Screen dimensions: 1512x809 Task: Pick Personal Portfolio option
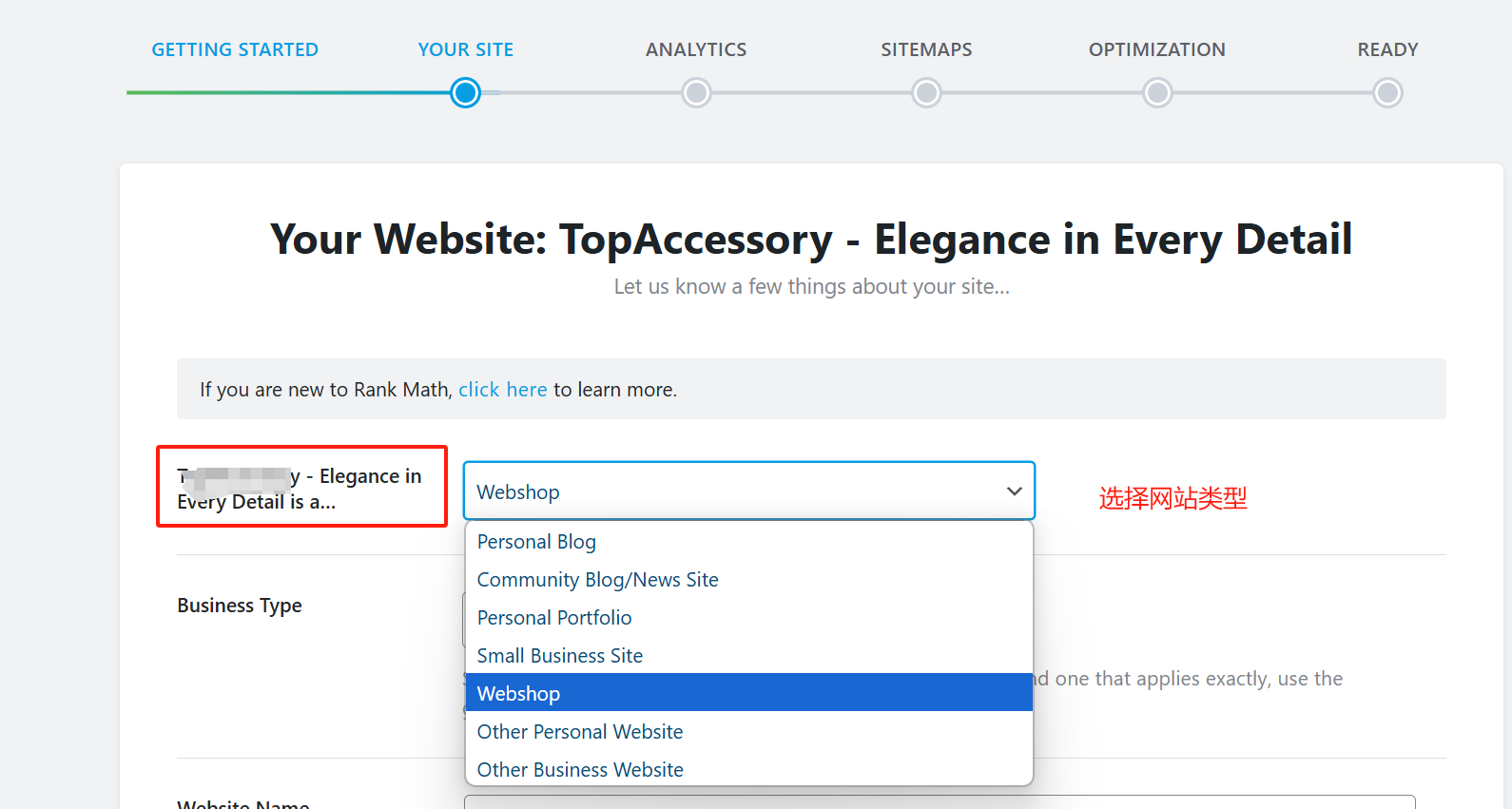(x=554, y=618)
